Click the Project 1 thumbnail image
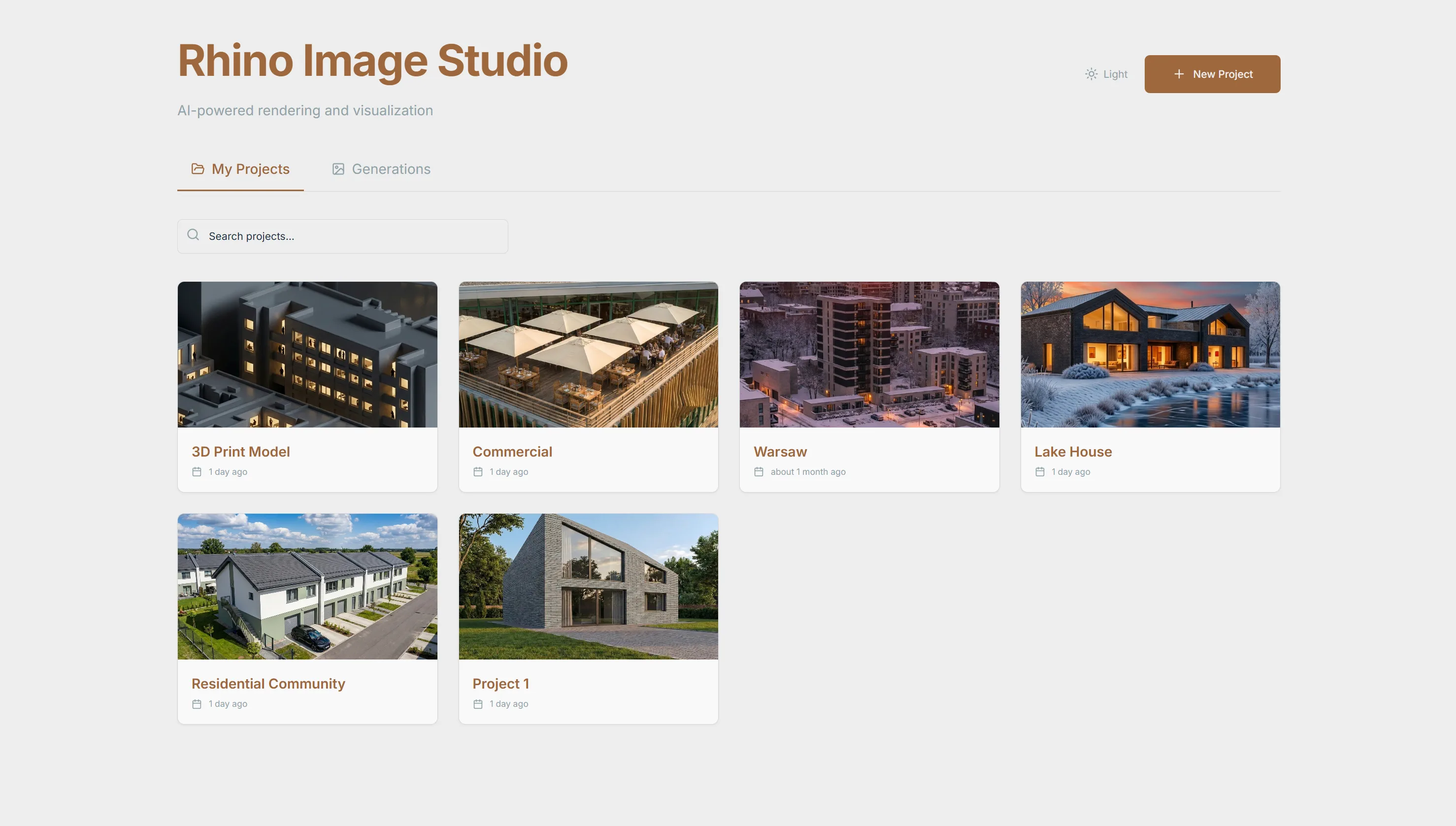This screenshot has width=1456, height=826. tap(588, 587)
